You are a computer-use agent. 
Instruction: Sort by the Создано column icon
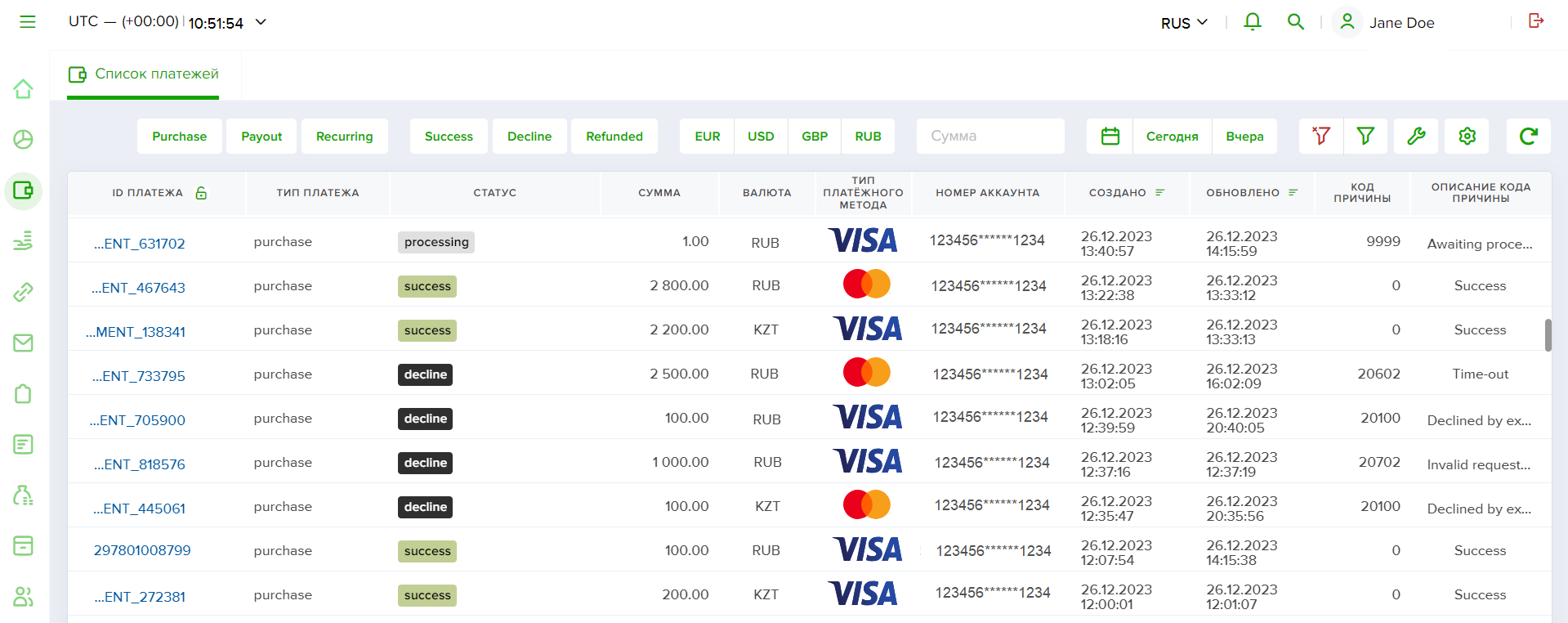pos(1159,193)
